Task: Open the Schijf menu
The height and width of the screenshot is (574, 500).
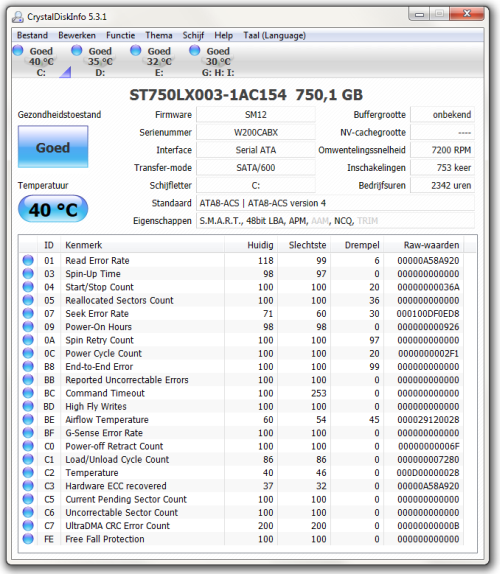Action: (x=193, y=36)
